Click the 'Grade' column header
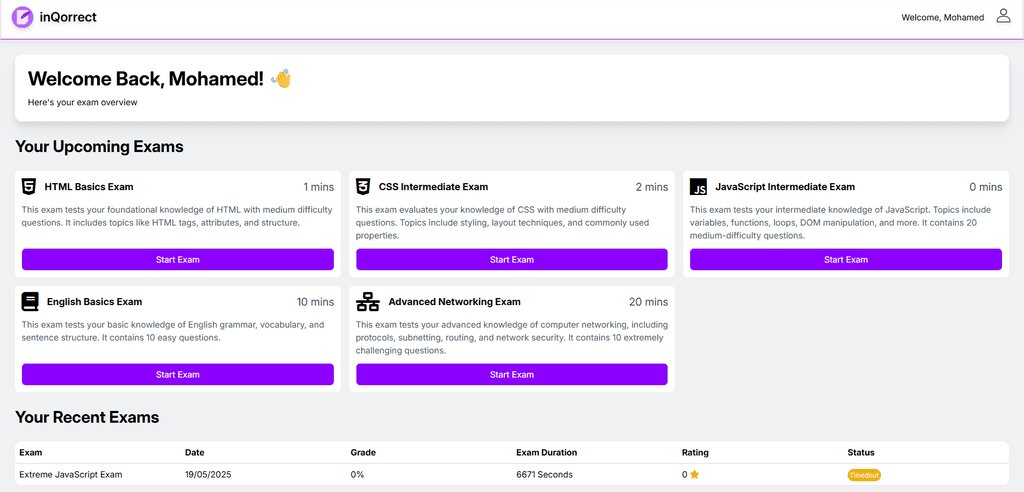 [x=363, y=452]
